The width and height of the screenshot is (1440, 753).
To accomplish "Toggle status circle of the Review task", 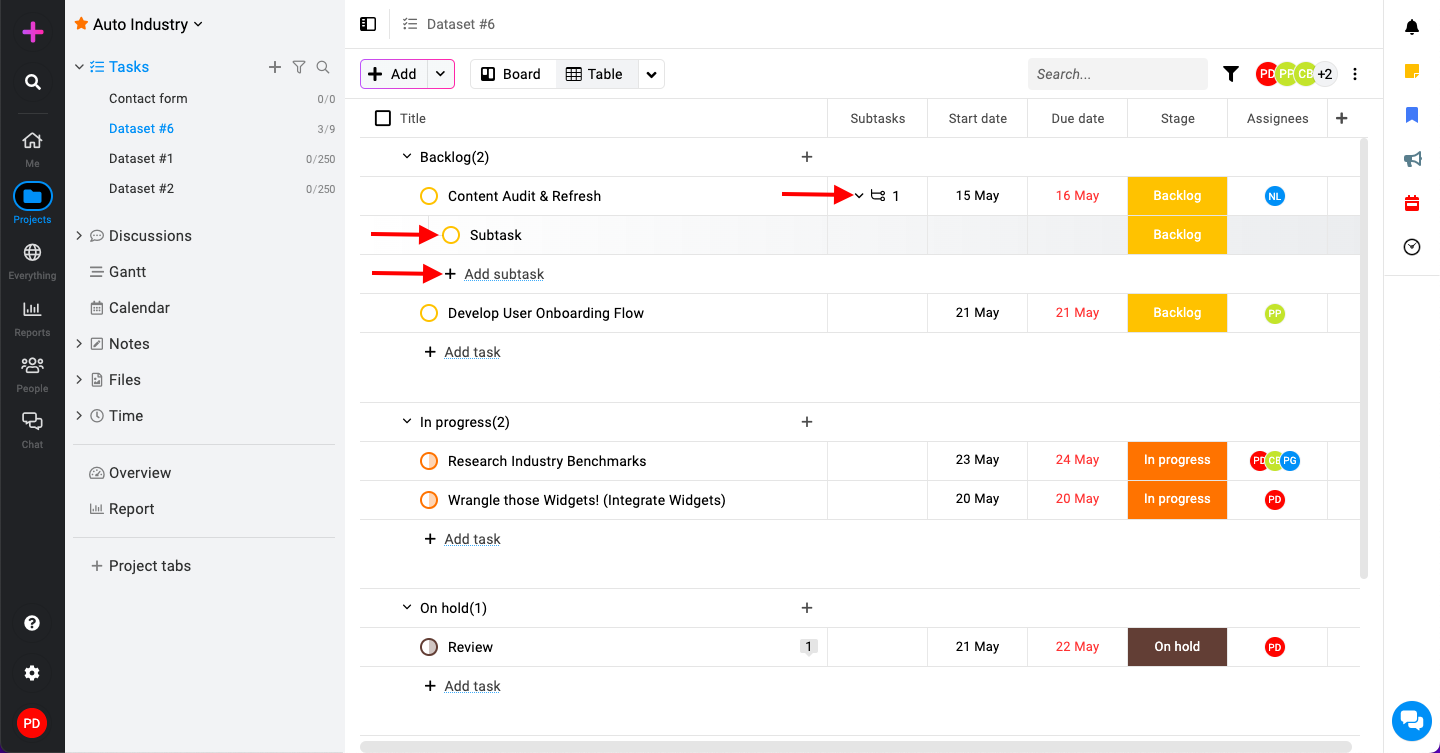I will pos(429,647).
